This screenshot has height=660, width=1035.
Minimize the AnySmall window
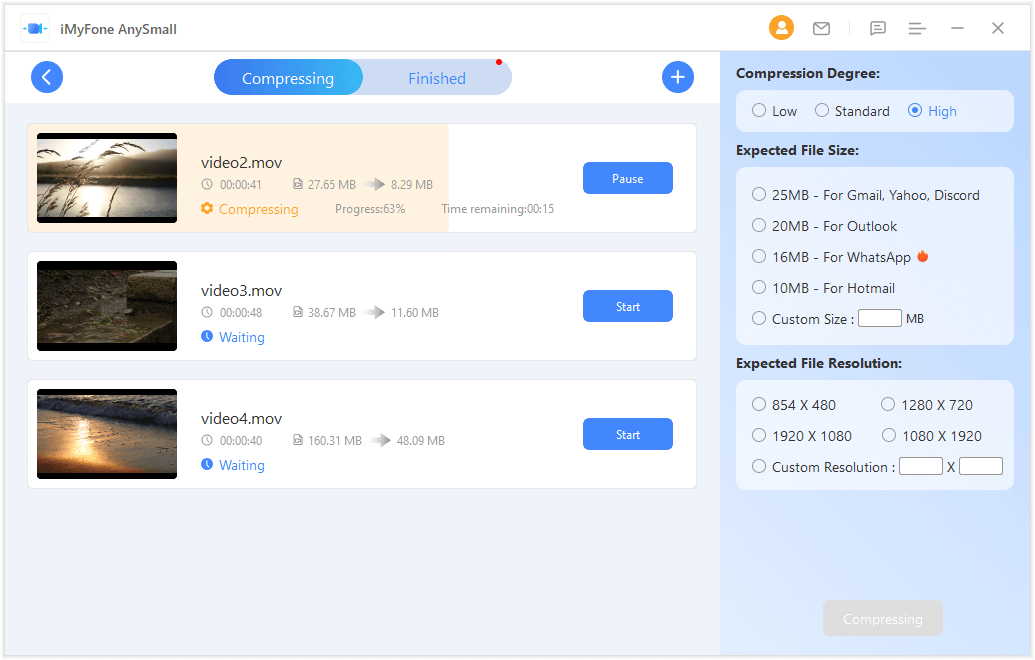coord(958,28)
